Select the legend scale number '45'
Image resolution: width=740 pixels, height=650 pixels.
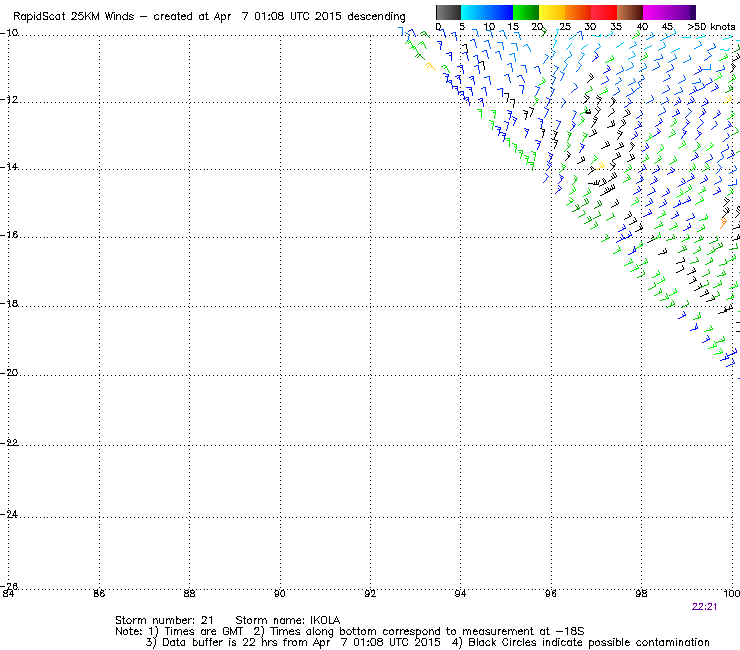[x=667, y=27]
